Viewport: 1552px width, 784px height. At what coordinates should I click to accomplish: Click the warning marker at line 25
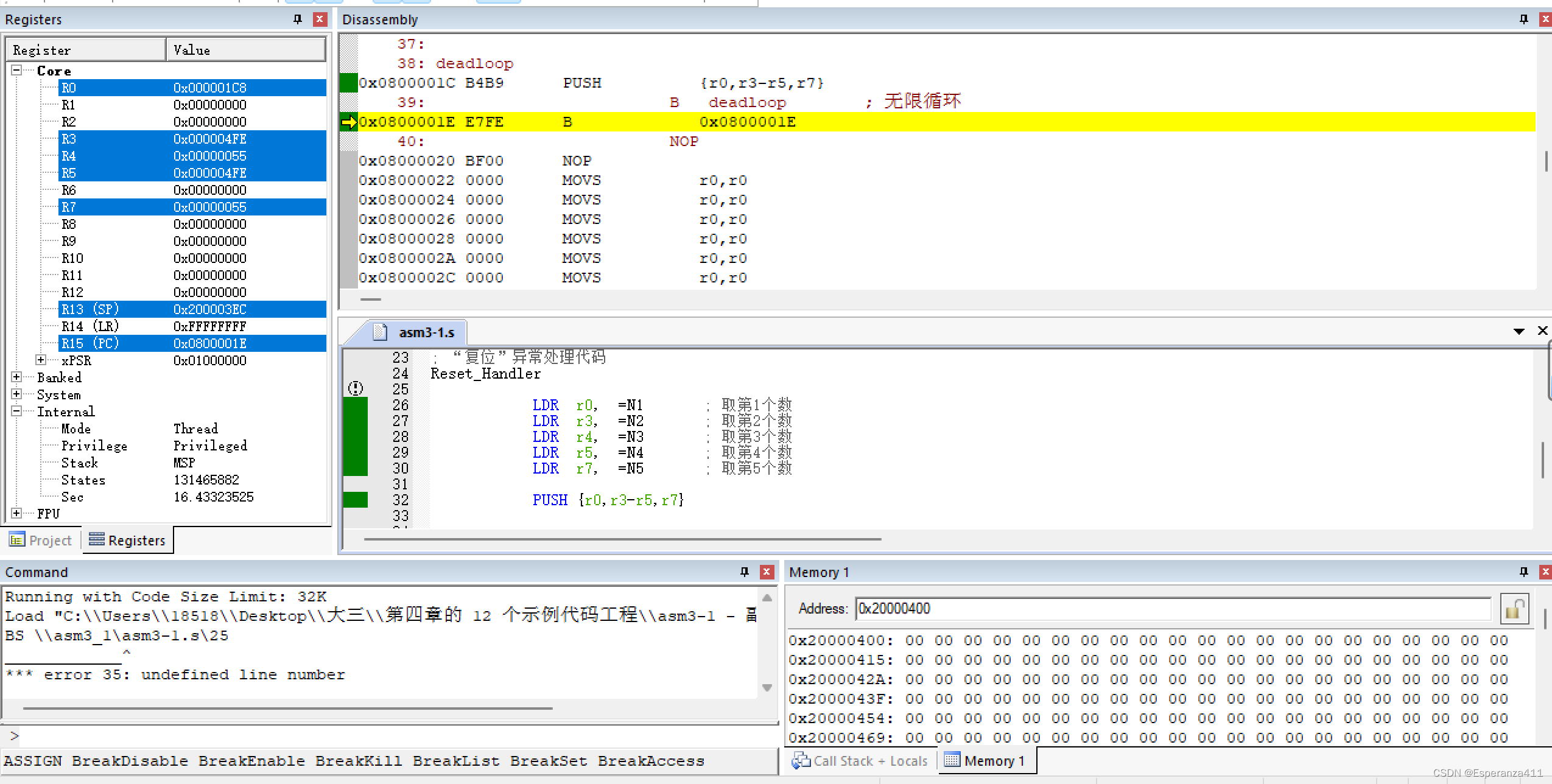(356, 388)
